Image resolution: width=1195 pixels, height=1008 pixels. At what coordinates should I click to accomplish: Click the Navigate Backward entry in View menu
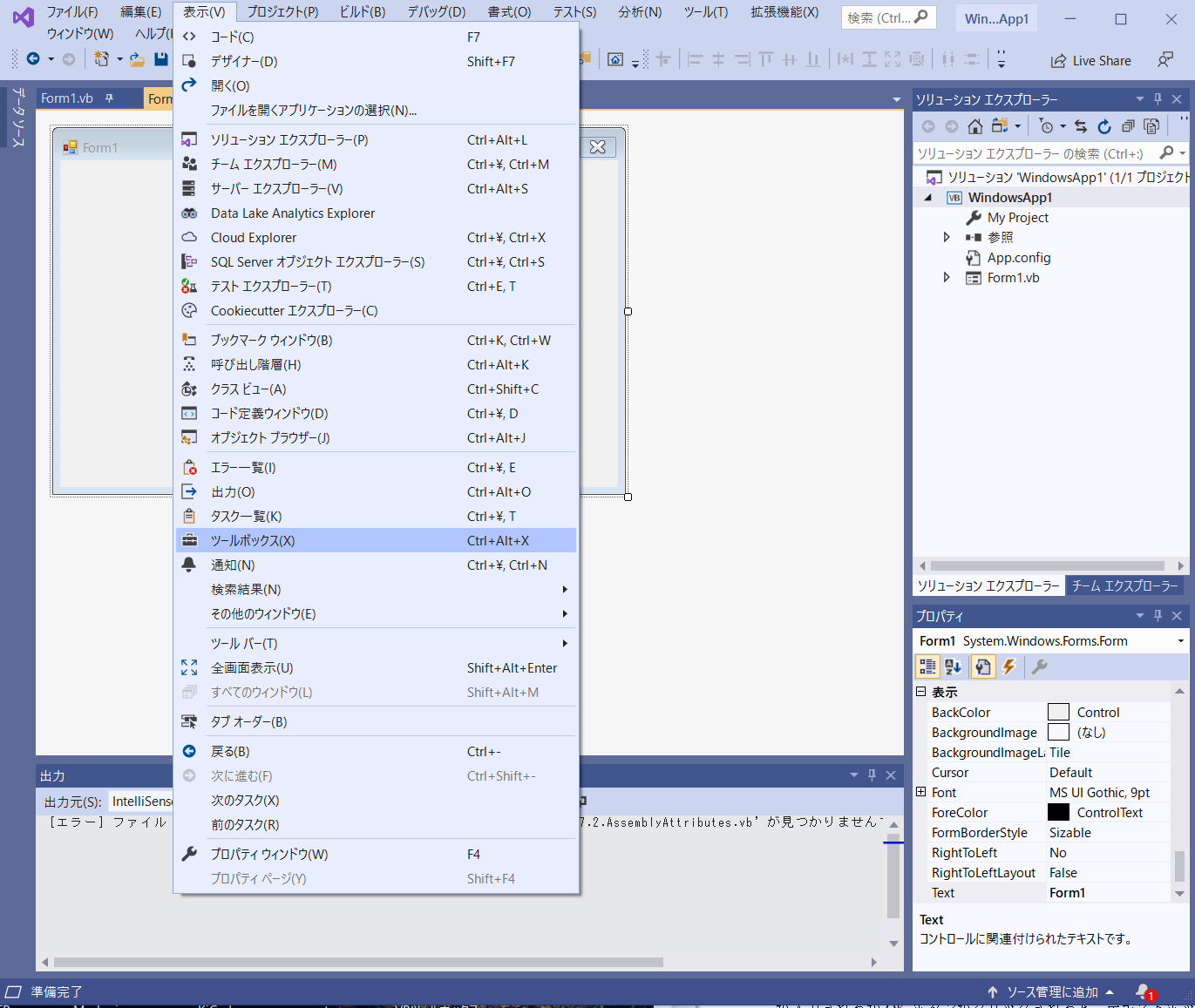[376, 751]
